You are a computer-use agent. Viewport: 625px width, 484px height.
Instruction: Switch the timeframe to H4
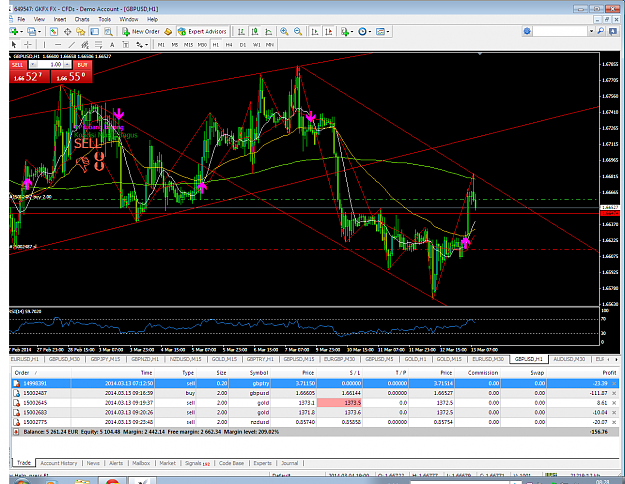click(229, 45)
